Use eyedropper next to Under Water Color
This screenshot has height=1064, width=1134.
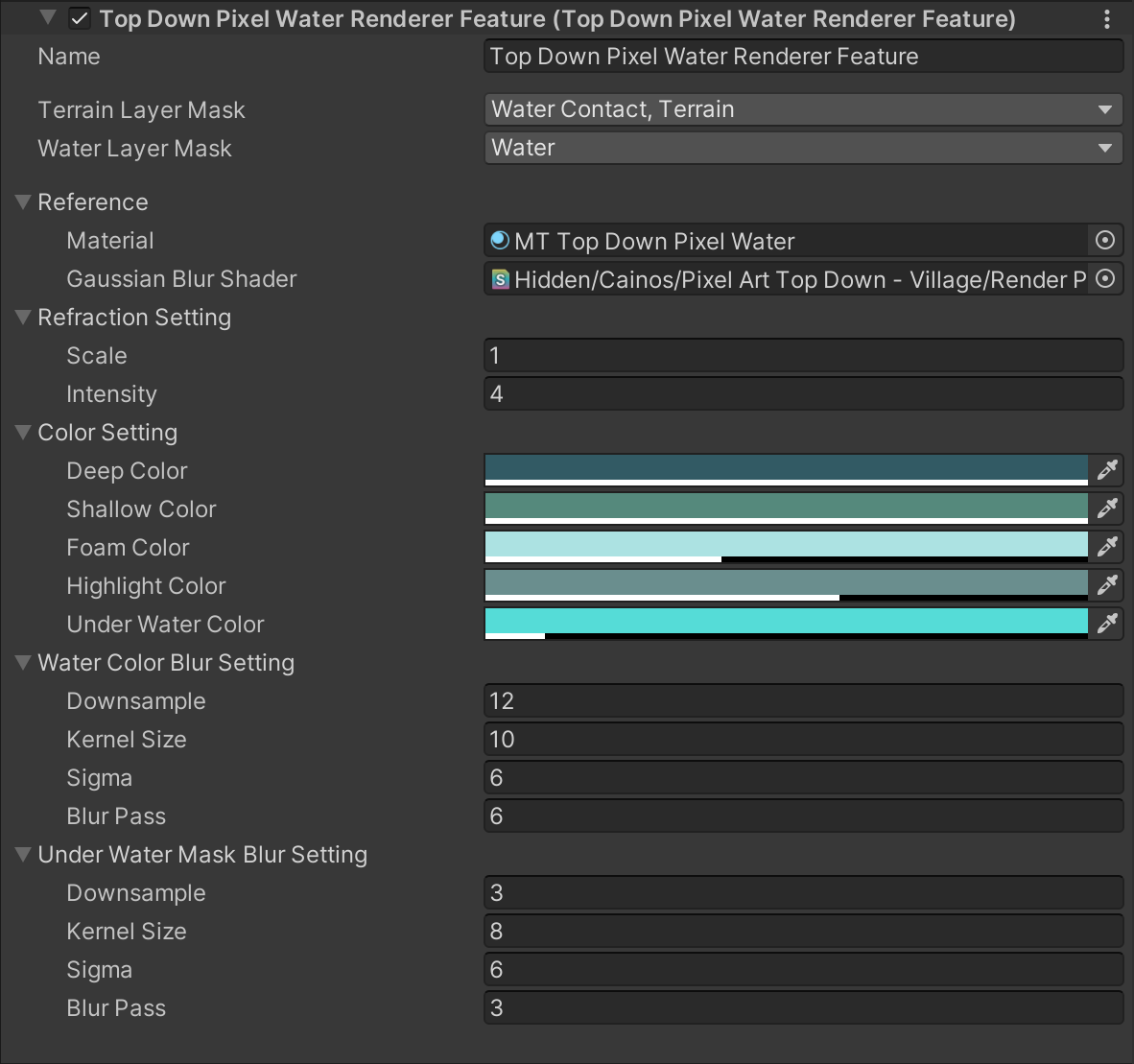pyautogui.click(x=1107, y=624)
